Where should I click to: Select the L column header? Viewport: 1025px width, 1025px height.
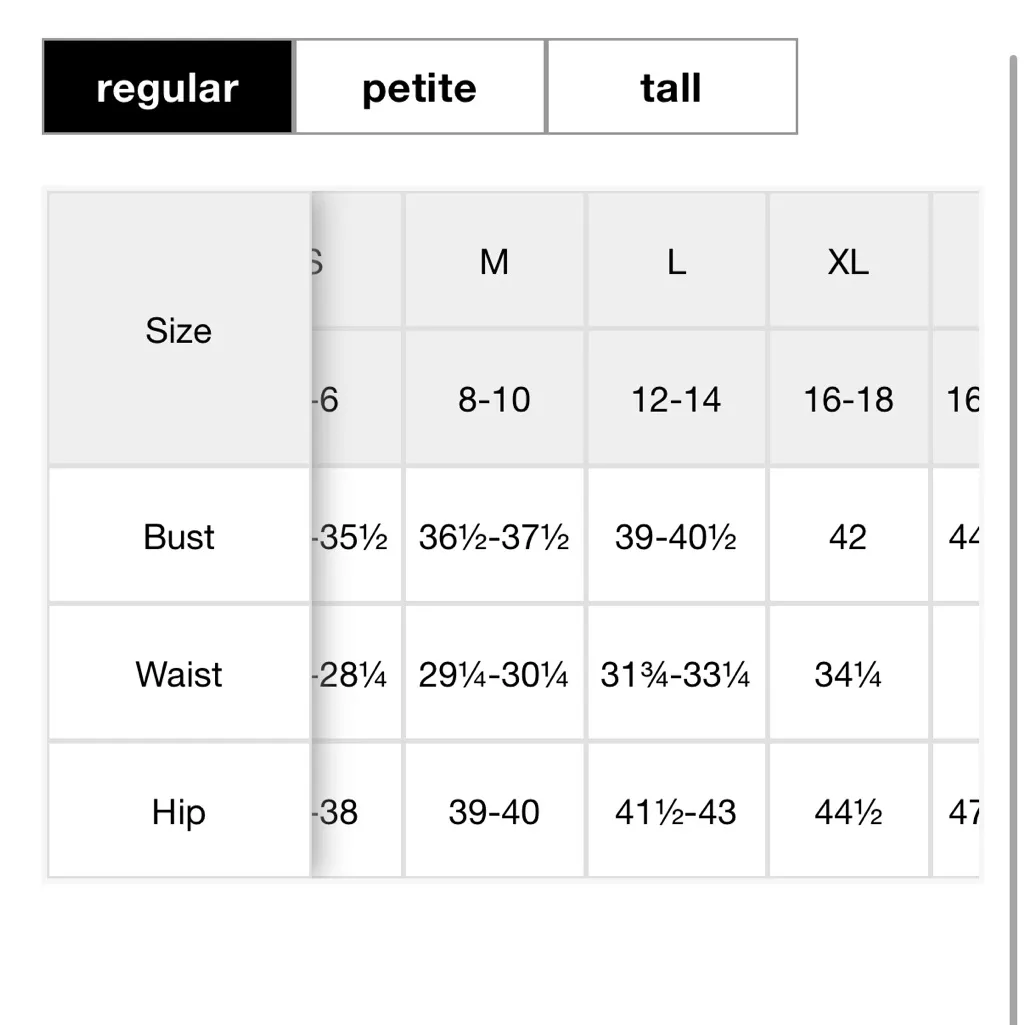coord(676,262)
